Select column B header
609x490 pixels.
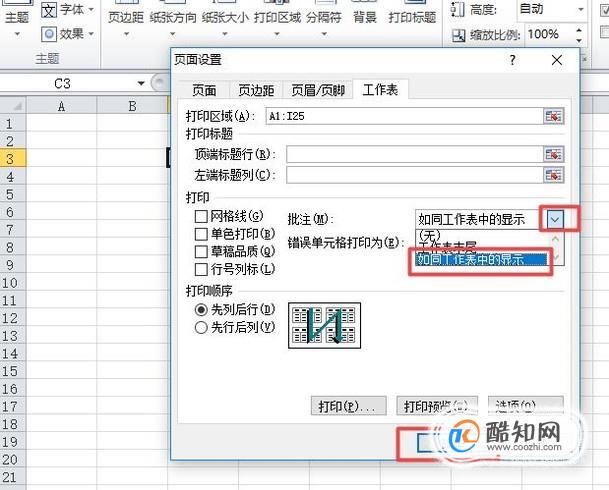[x=132, y=106]
